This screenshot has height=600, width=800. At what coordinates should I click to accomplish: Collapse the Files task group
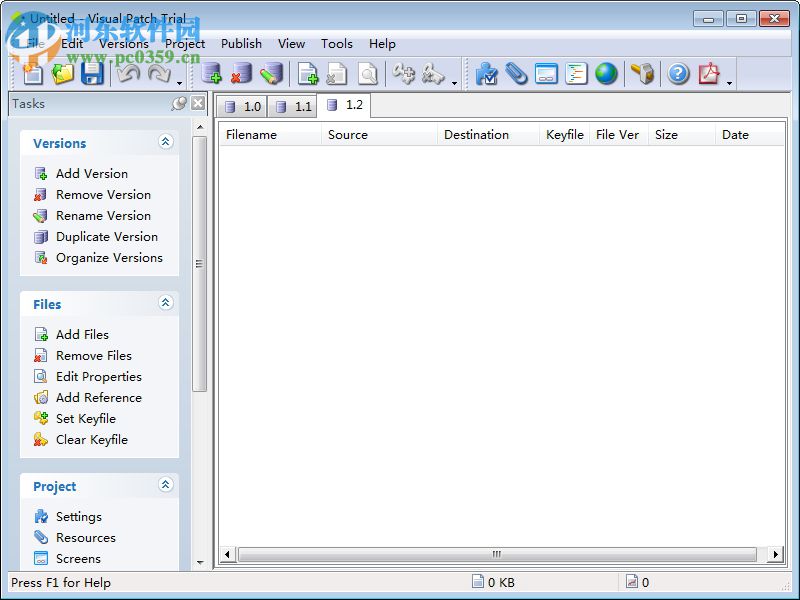165,303
